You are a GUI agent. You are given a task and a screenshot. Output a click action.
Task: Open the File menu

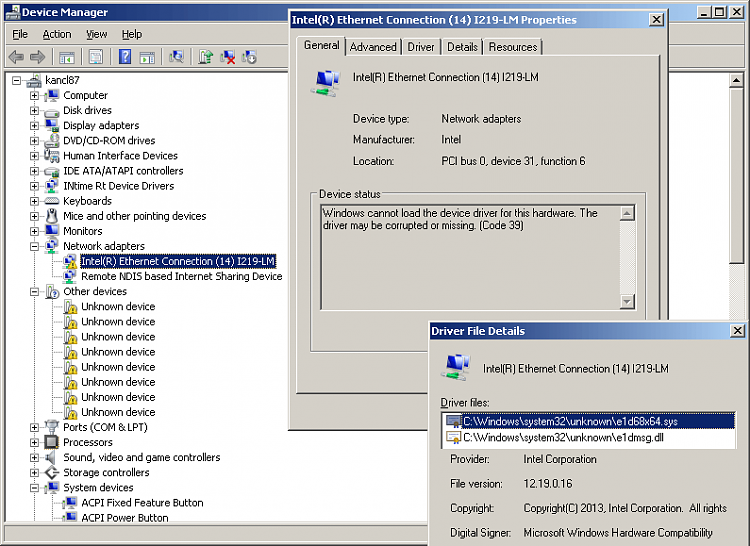pyautogui.click(x=20, y=34)
